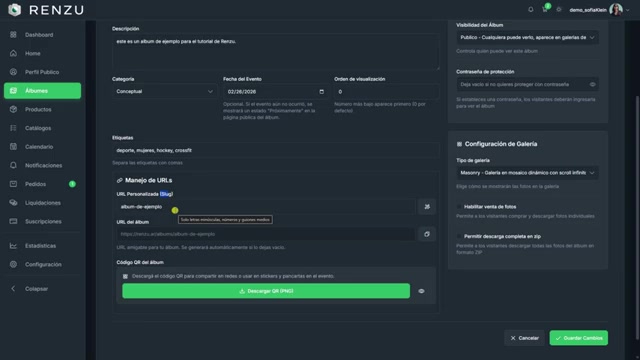Open the notifications bell in header
This screenshot has width=640, height=360.
click(531, 9)
